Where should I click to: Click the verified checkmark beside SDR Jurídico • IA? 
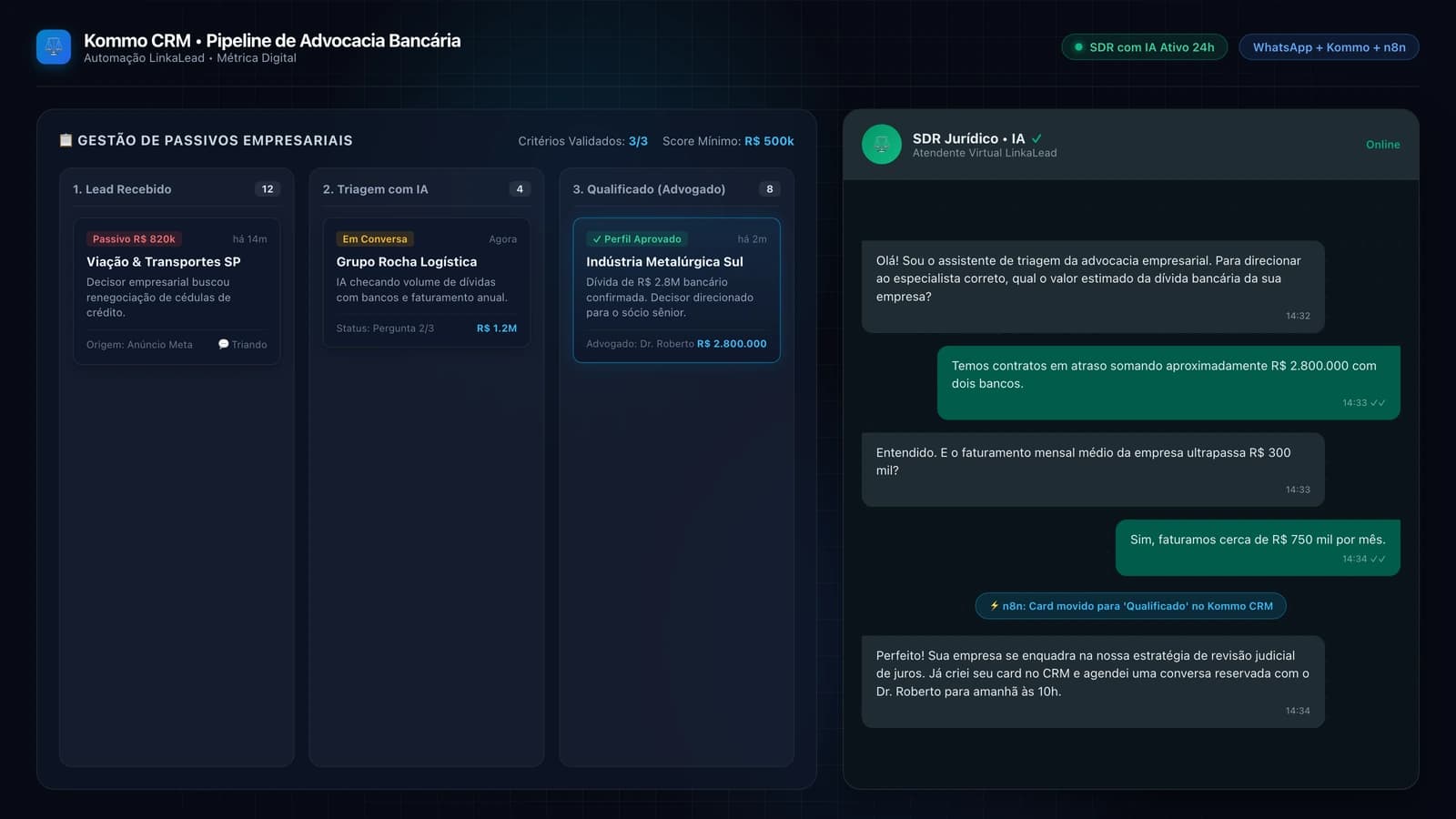[x=1036, y=138]
